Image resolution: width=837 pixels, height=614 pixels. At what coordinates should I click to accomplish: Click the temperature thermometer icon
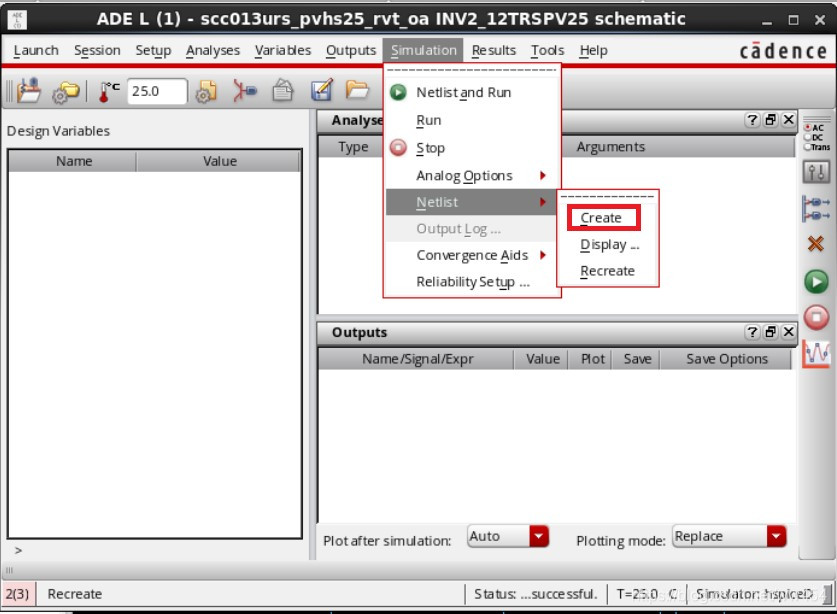105,90
